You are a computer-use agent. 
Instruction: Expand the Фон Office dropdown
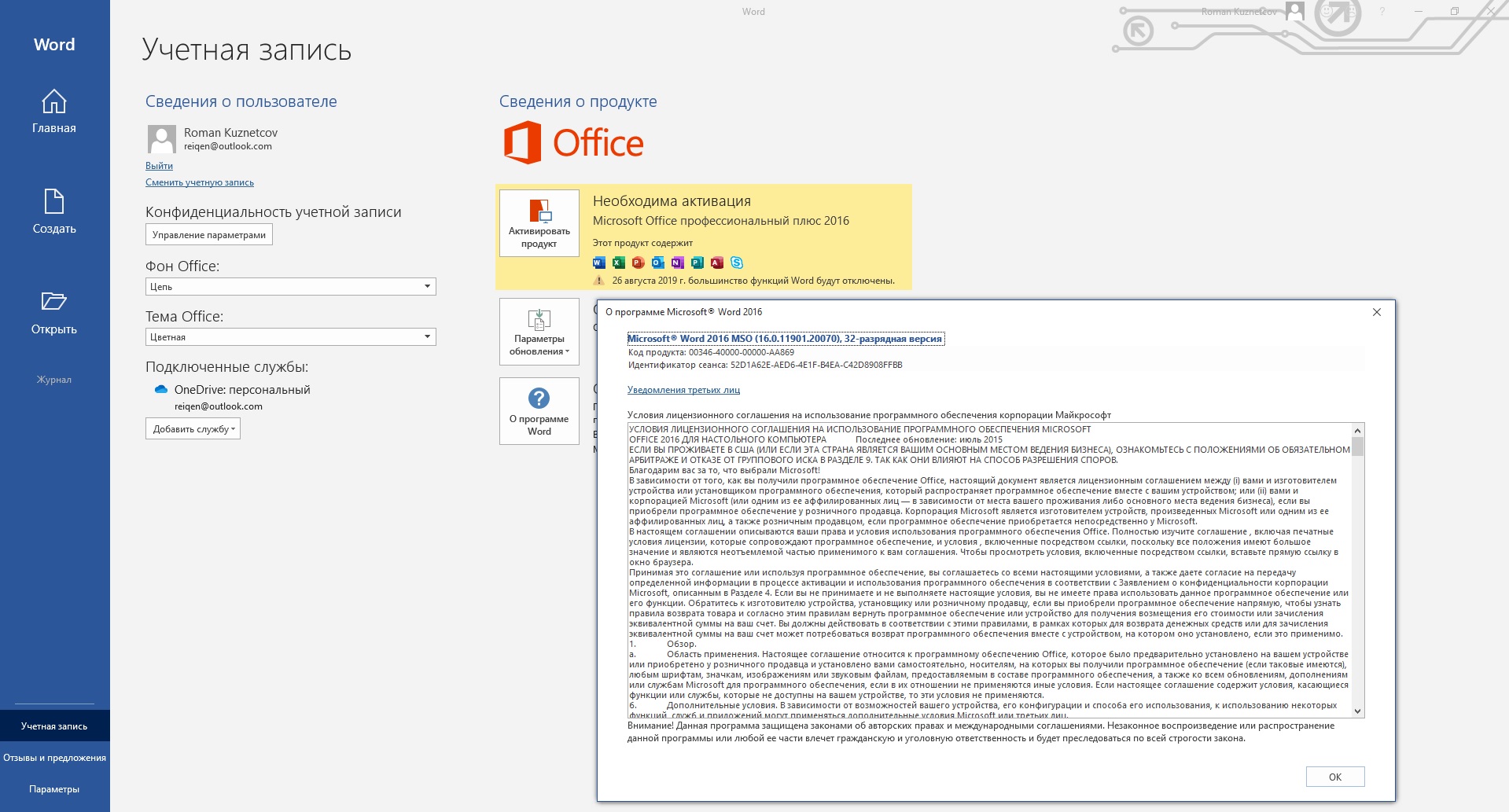[x=427, y=287]
